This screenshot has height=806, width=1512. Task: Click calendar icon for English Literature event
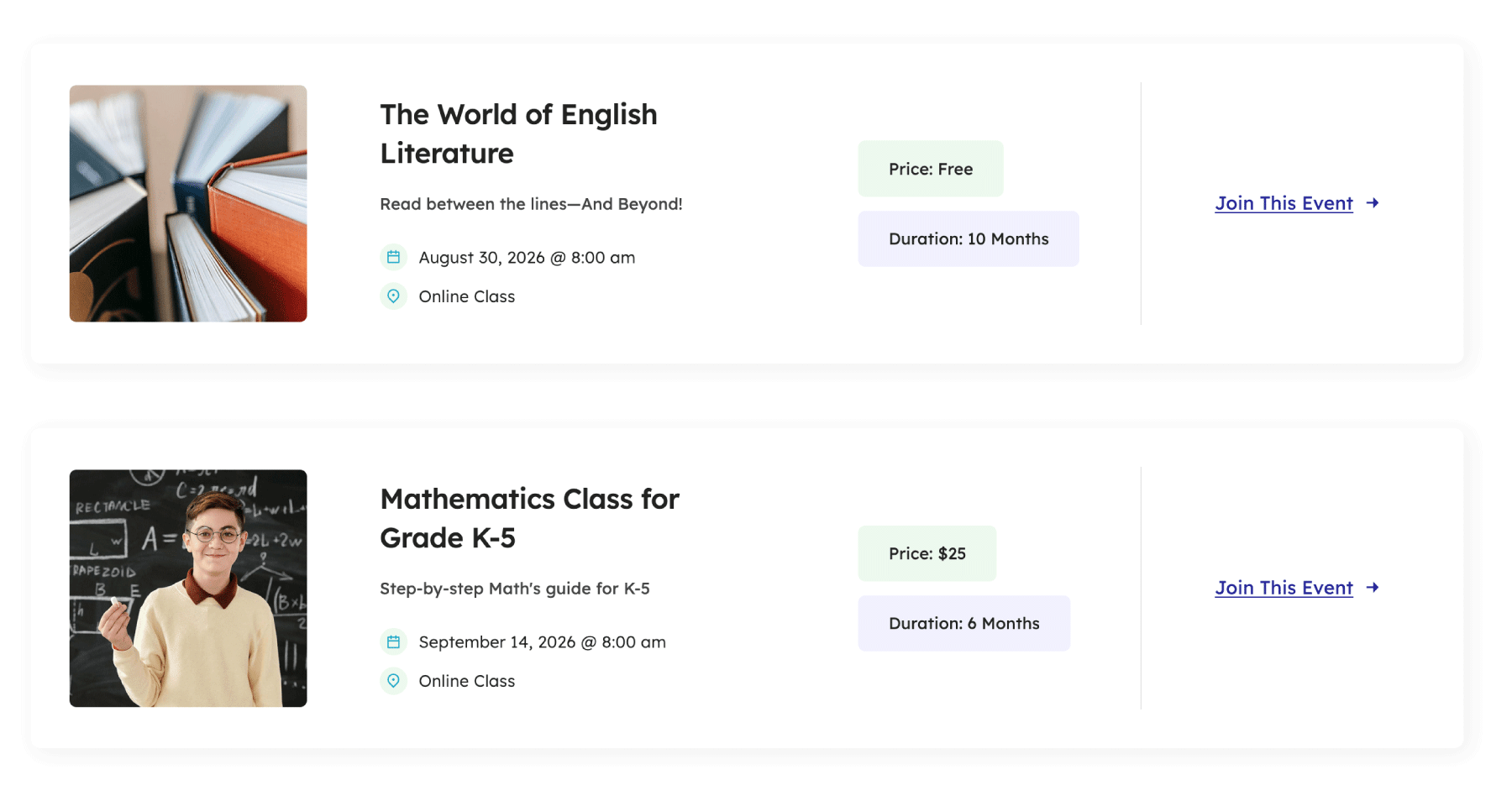tap(393, 258)
